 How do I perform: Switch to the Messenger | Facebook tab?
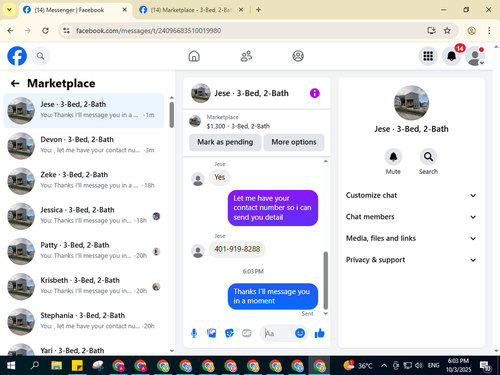tap(75, 10)
